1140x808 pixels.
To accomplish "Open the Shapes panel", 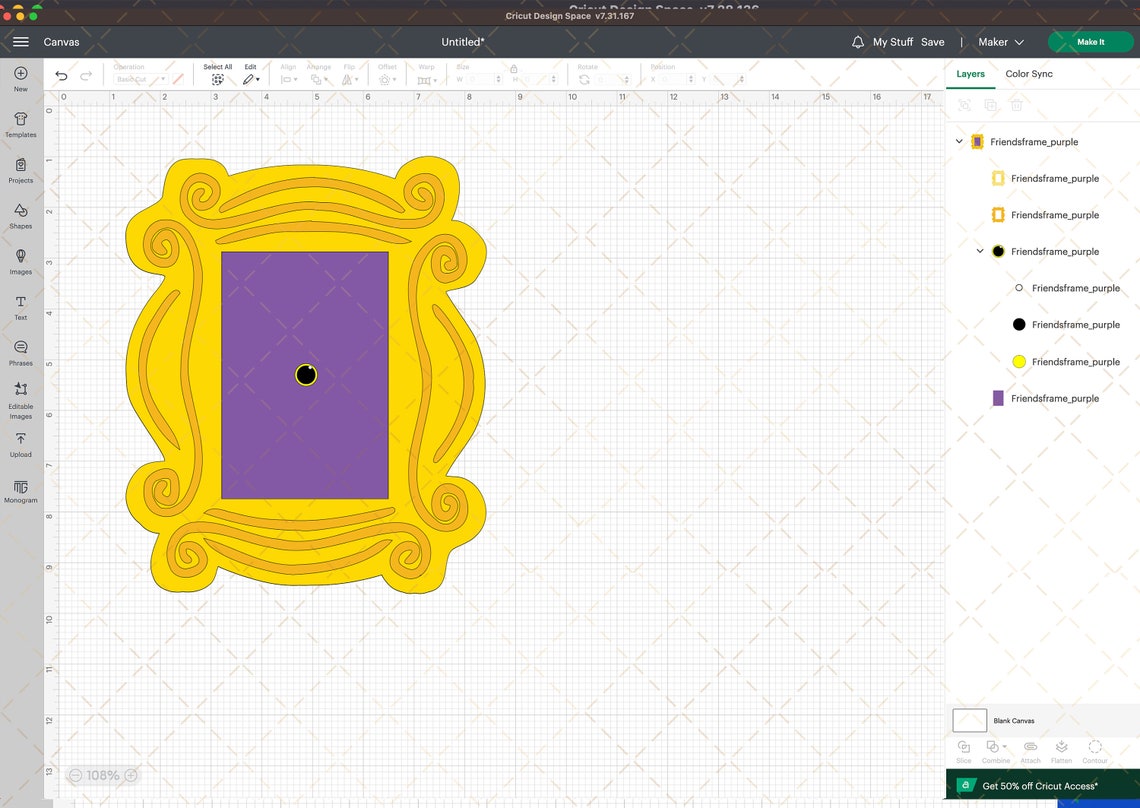I will pyautogui.click(x=20, y=216).
